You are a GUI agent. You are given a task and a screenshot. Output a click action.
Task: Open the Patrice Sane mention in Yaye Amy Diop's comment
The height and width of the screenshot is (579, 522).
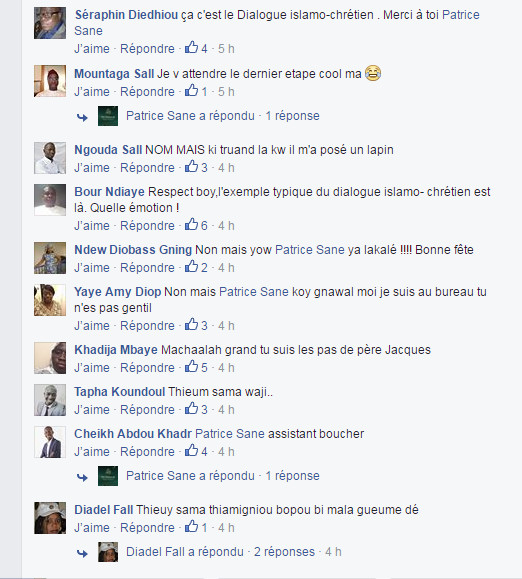tap(254, 292)
